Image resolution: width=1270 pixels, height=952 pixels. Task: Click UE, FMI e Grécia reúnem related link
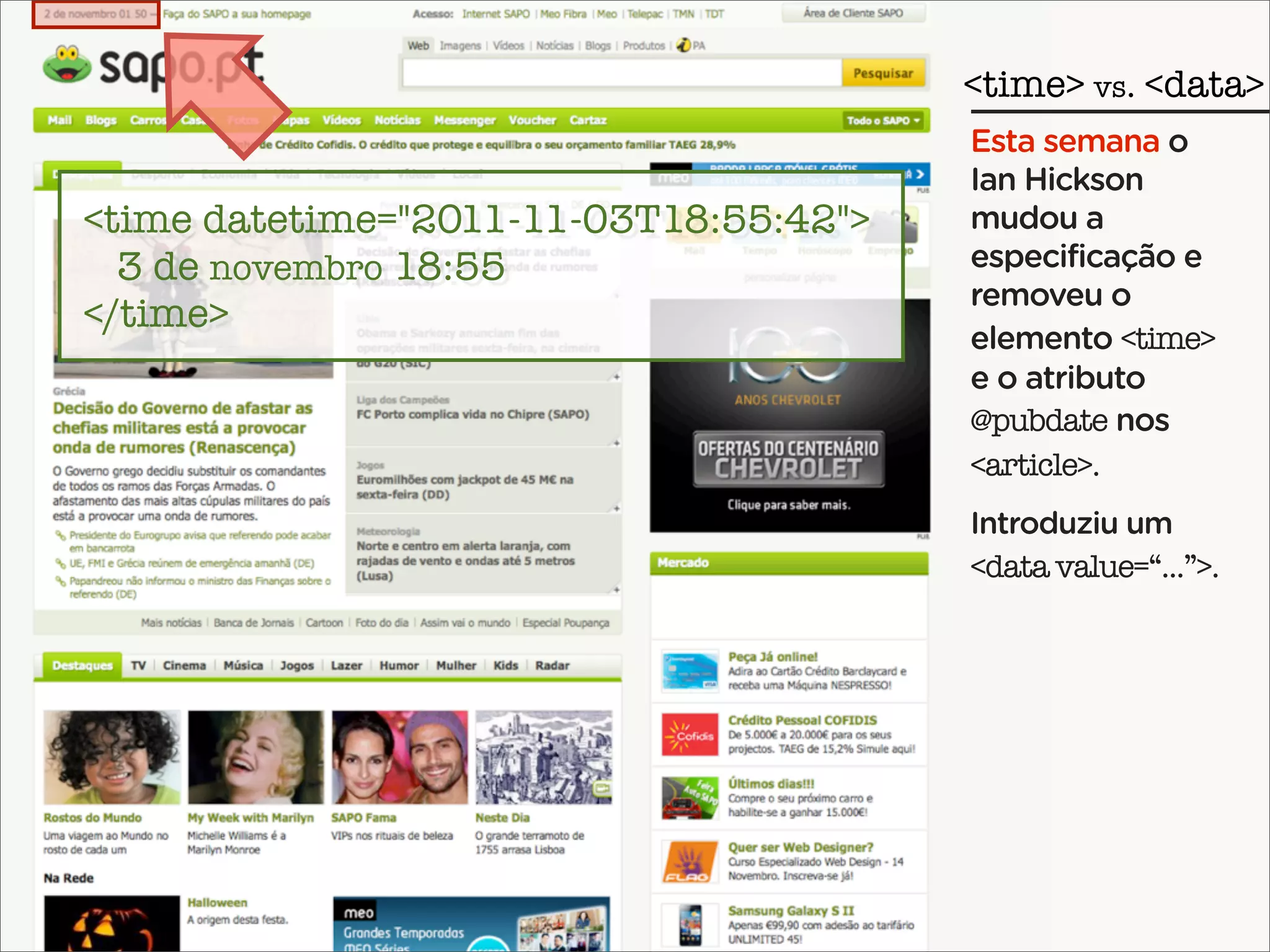click(x=192, y=563)
